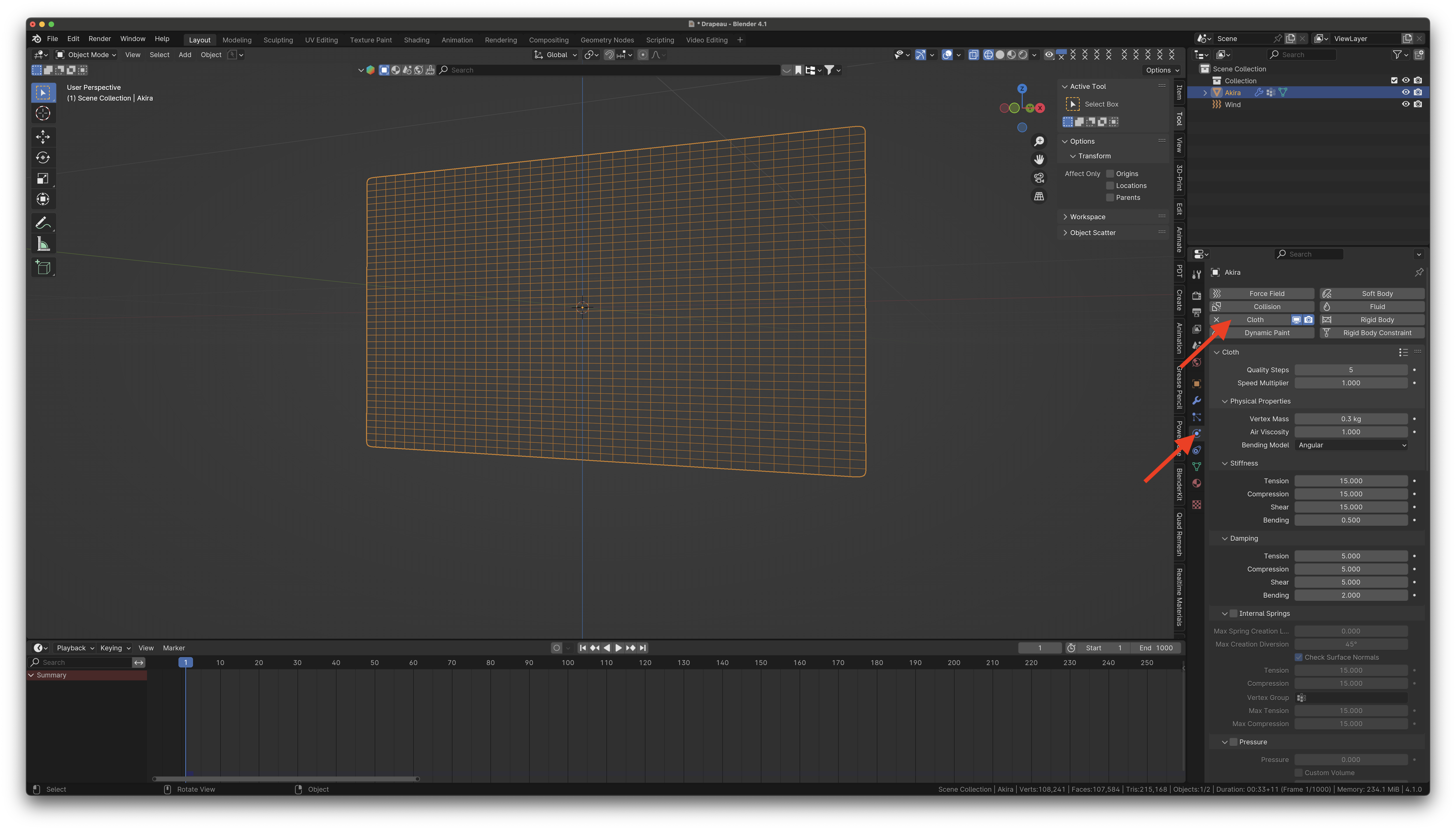Click the viewport header Search field
The height and width of the screenshot is (830, 1456).
pyautogui.click(x=609, y=70)
